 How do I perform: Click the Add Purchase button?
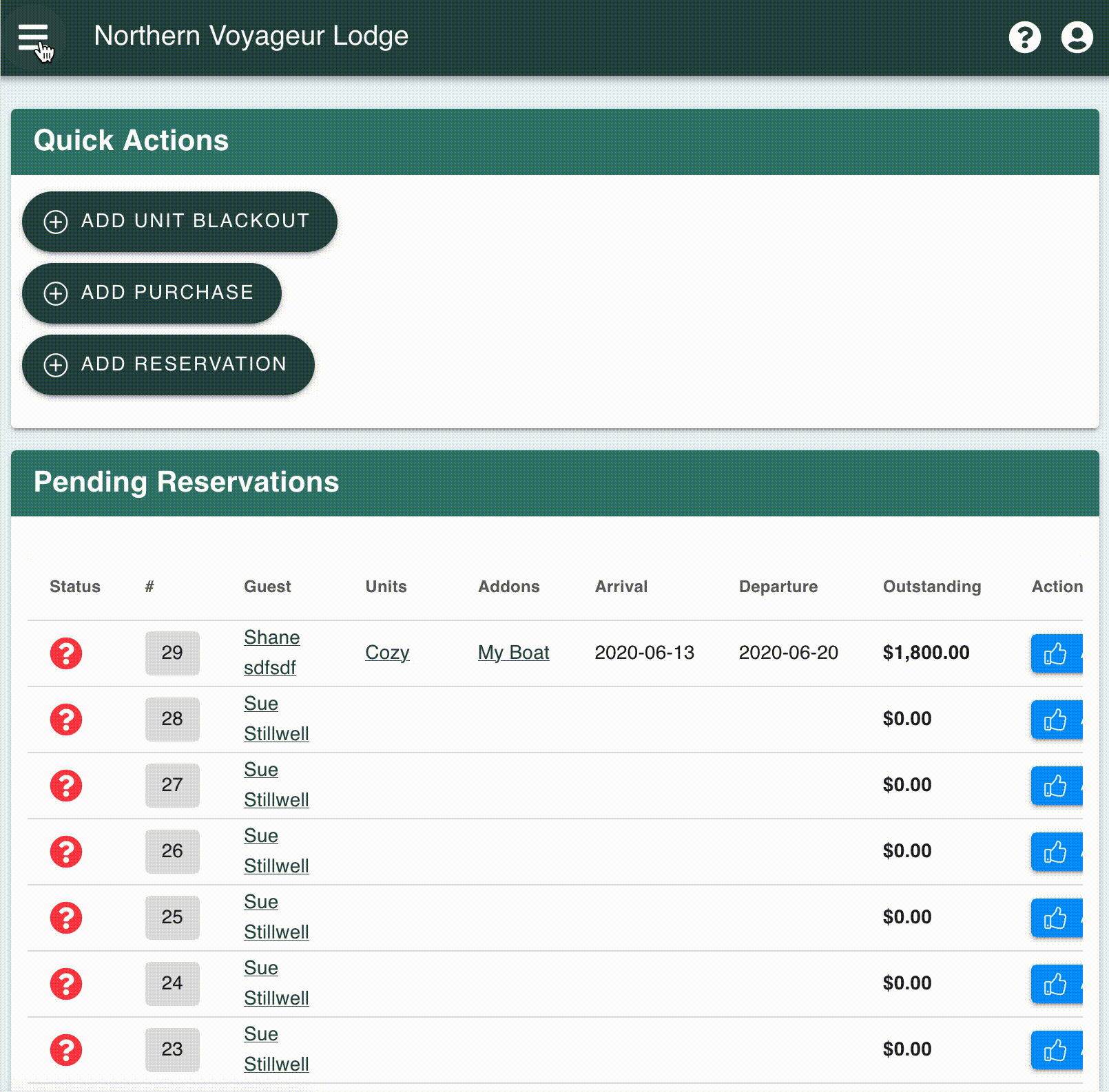(152, 293)
